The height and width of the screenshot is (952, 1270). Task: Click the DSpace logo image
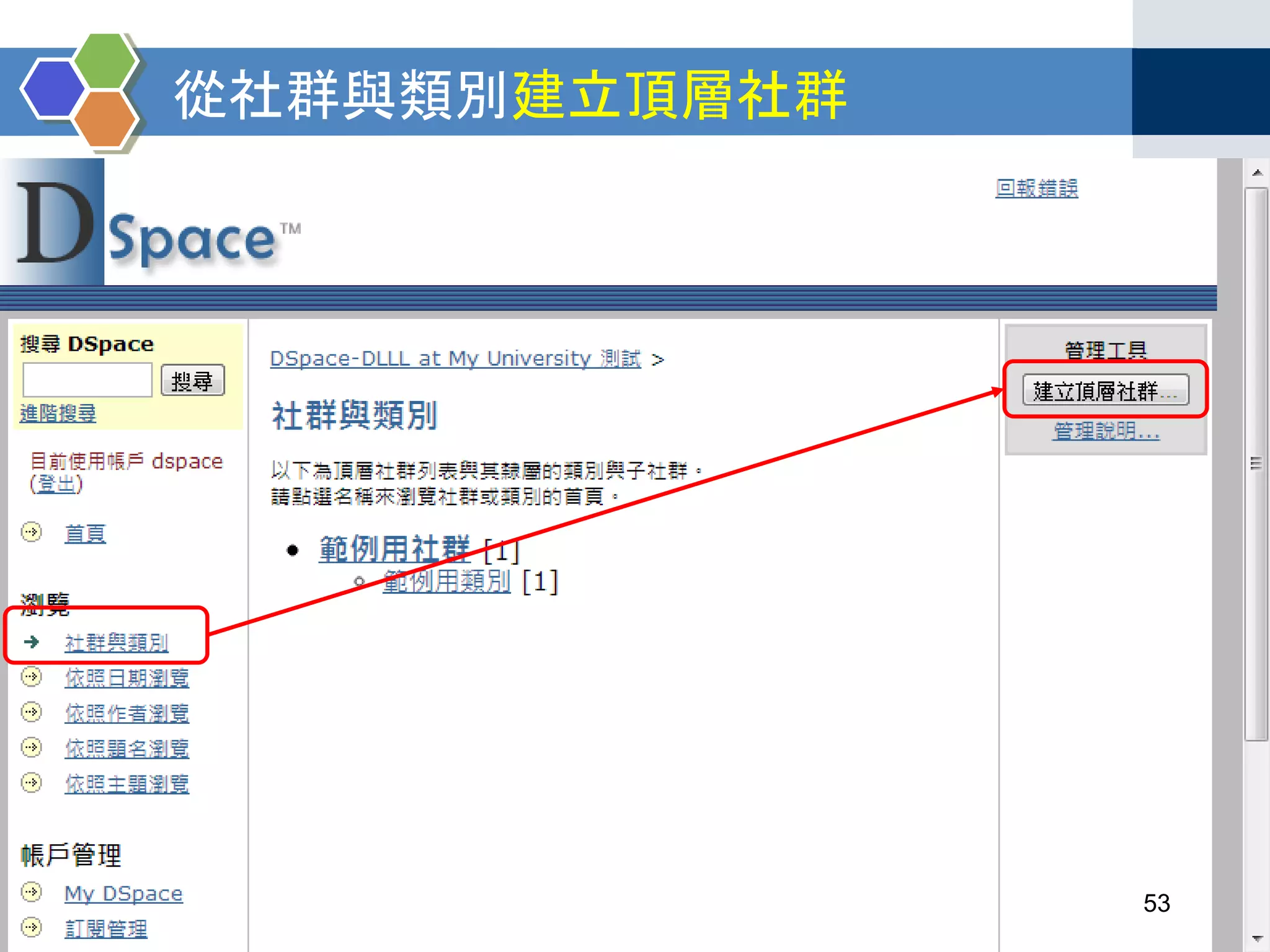152,221
